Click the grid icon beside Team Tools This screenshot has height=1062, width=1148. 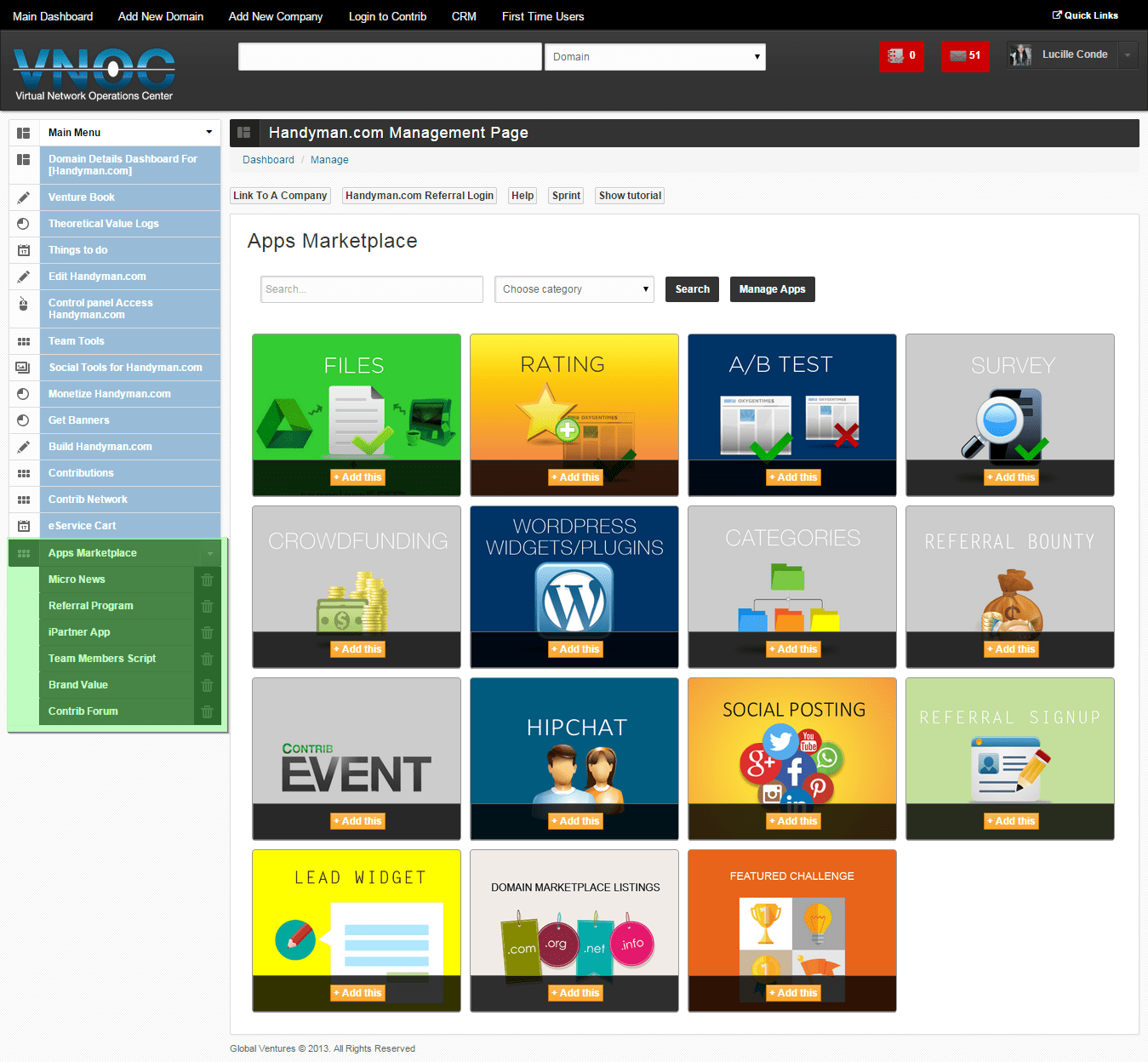pos(24,341)
